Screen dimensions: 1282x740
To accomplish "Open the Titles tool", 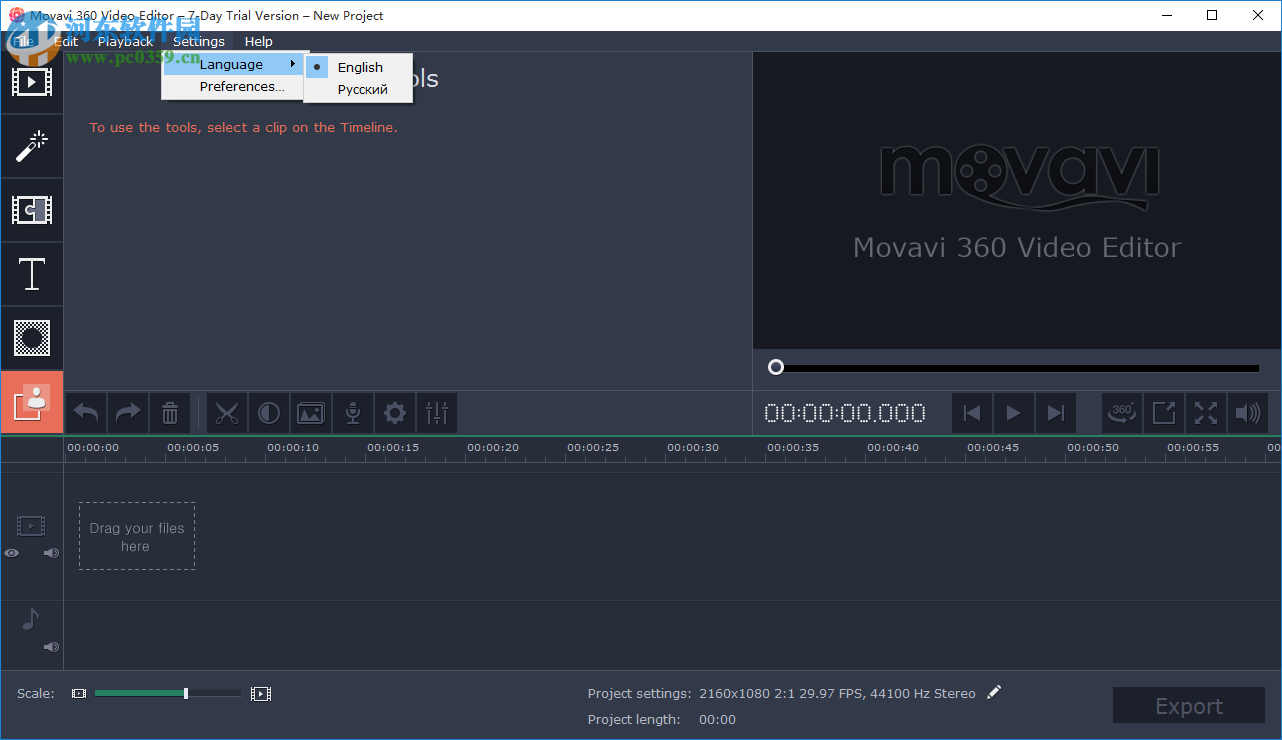I will (x=32, y=274).
